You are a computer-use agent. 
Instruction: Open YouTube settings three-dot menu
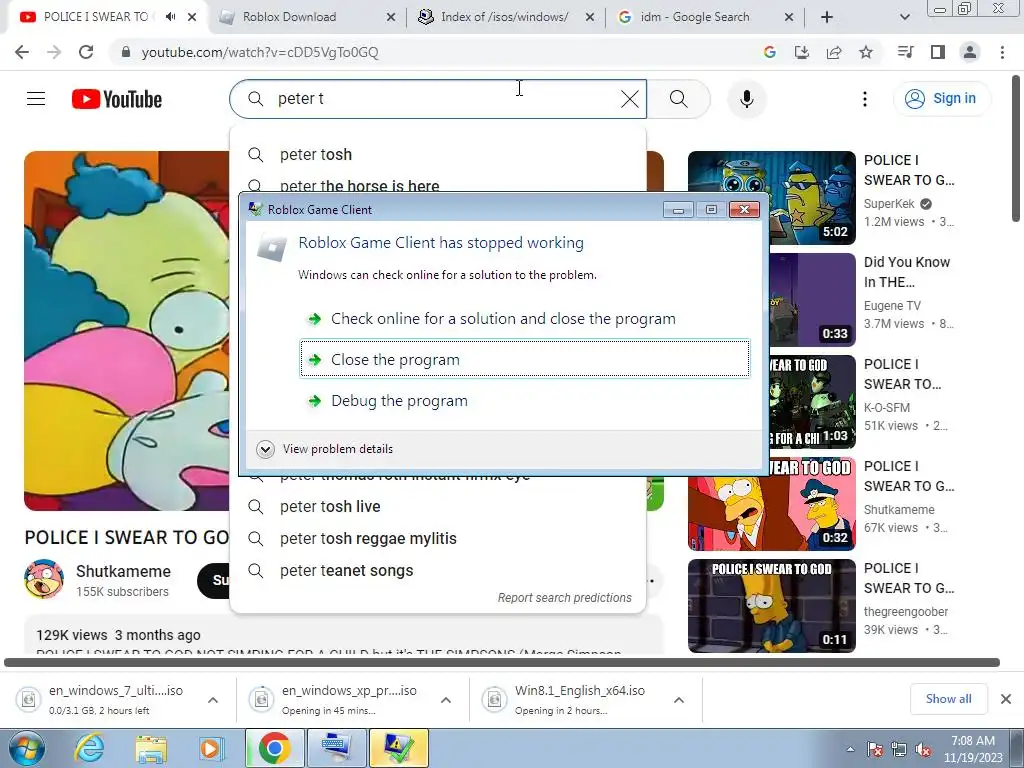865,99
